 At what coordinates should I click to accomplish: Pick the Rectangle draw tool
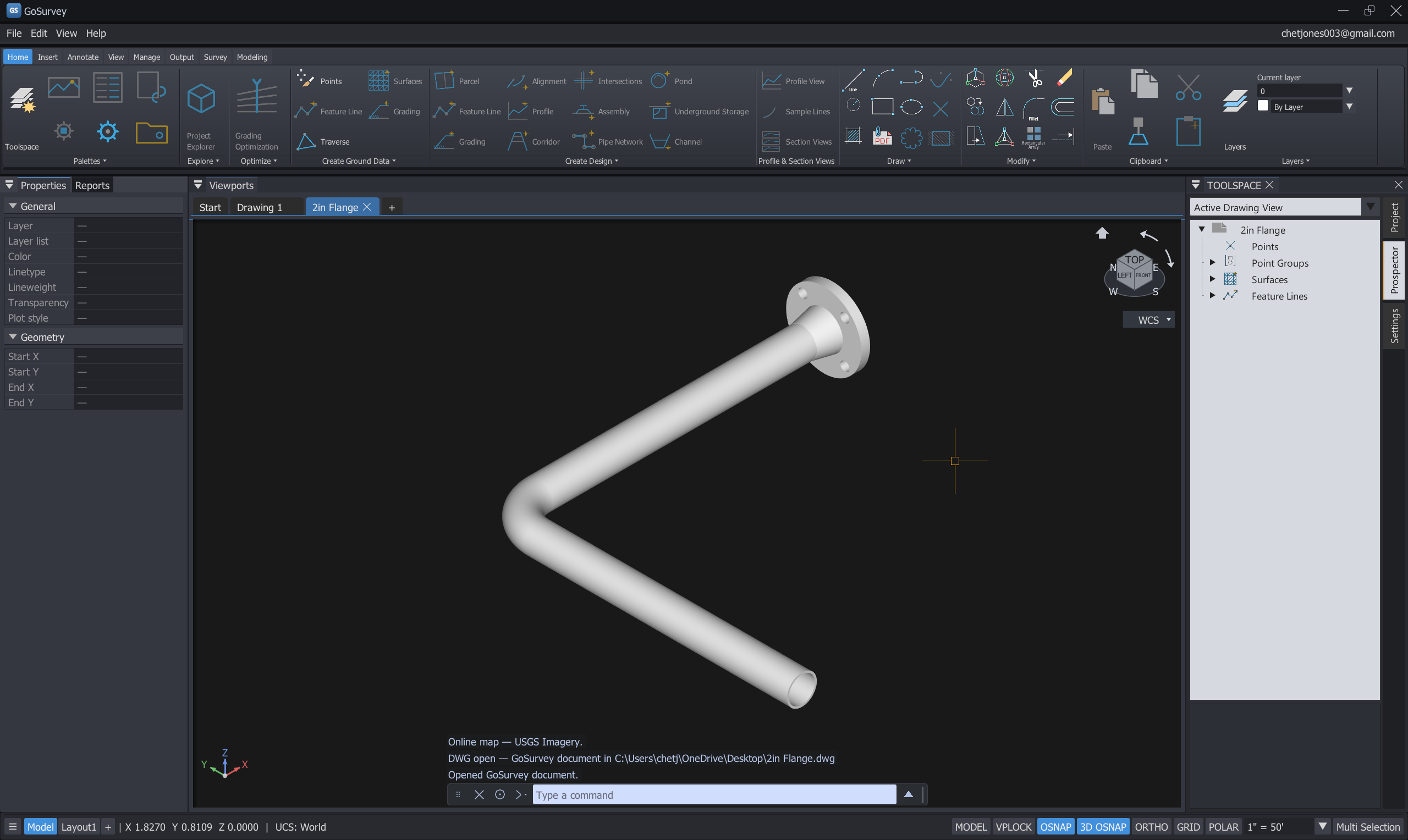pyautogui.click(x=882, y=107)
